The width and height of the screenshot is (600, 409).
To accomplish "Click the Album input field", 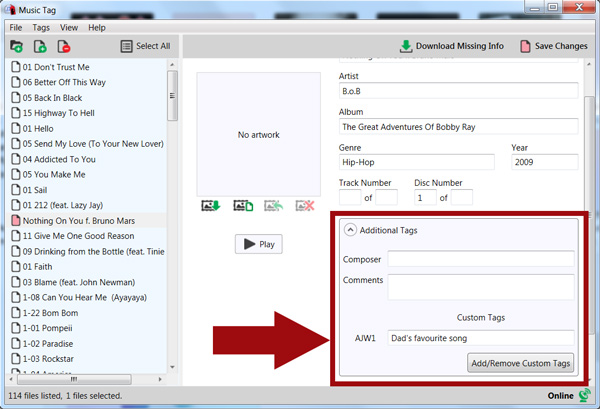I will [458, 127].
